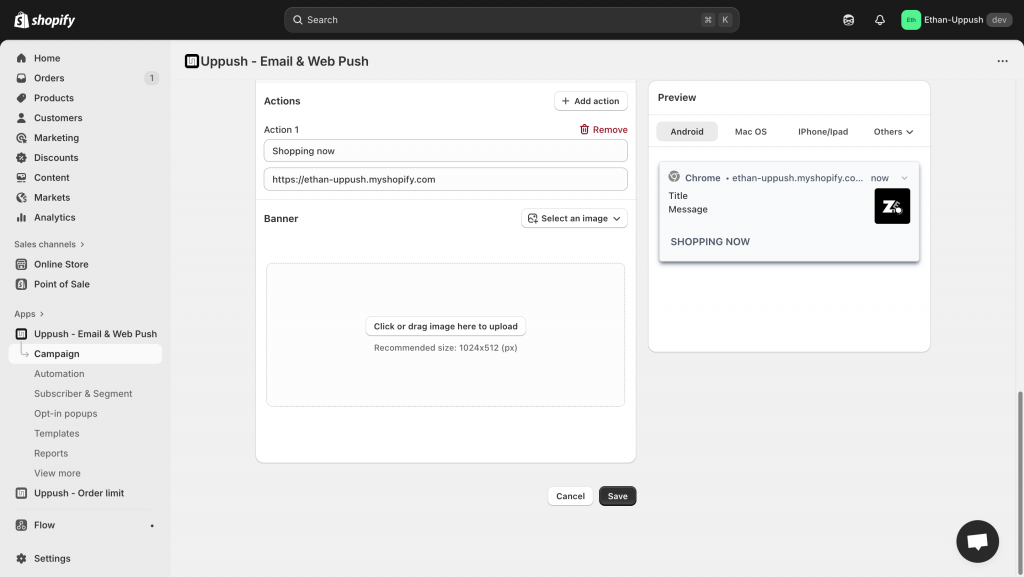1024x577 pixels.
Task: Open the chat support bubble
Action: click(x=977, y=541)
